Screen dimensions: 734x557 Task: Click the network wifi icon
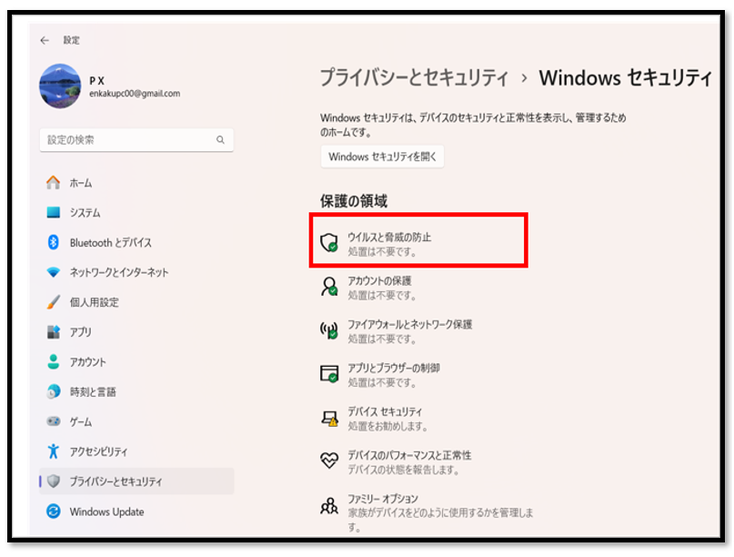pos(53,272)
